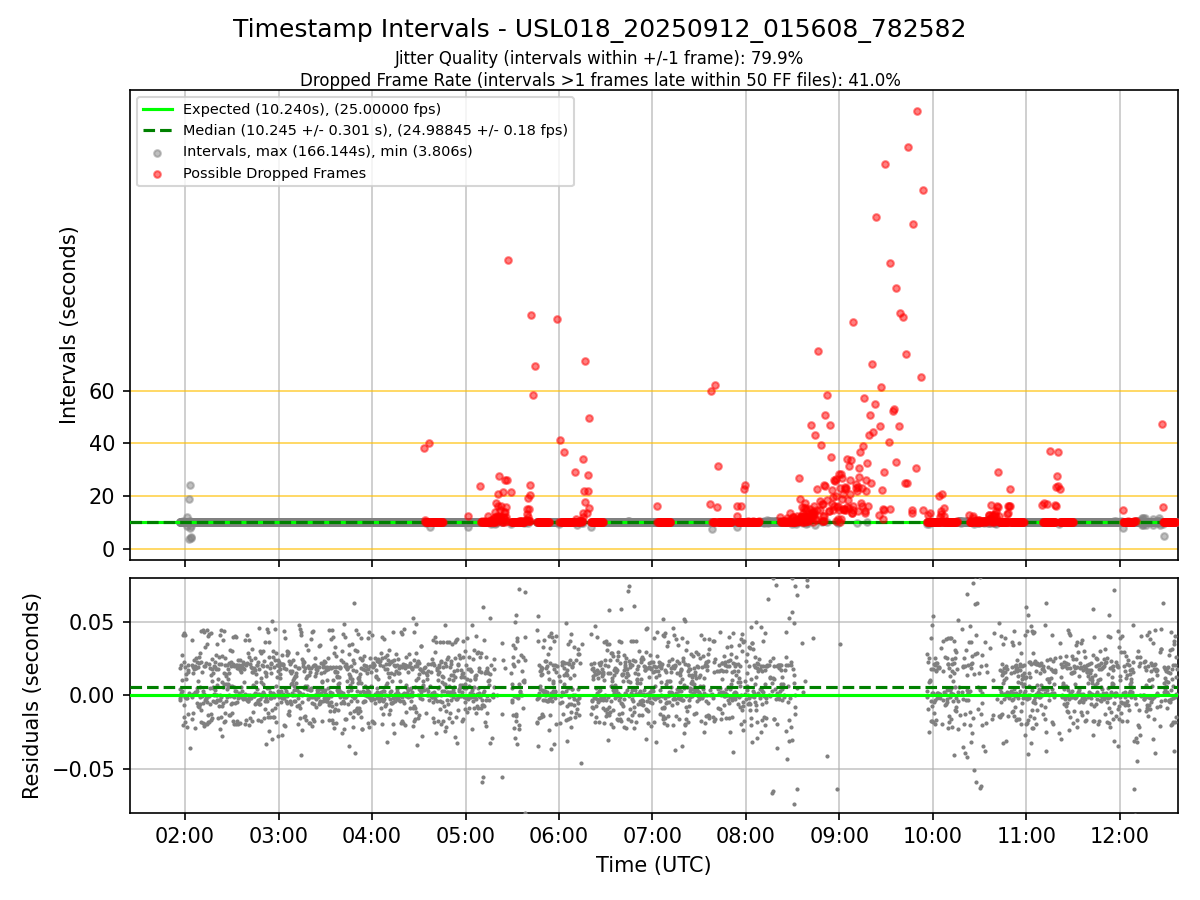Viewport: 1200px width, 900px height.
Task: Click the red dropped-frame marker in the legend
Action: pyautogui.click(x=157, y=173)
